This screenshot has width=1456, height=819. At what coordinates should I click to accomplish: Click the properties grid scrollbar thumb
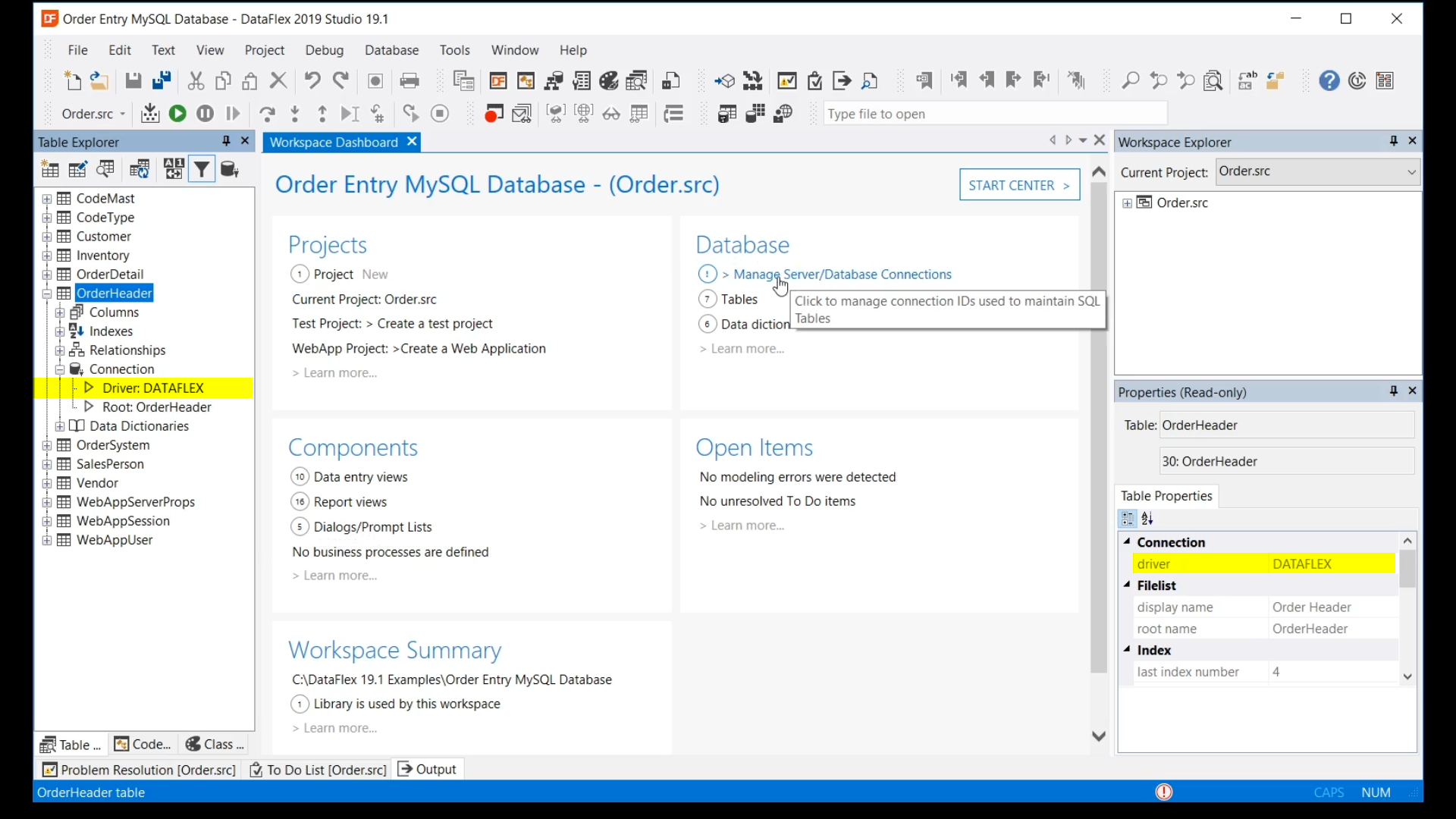[1407, 569]
